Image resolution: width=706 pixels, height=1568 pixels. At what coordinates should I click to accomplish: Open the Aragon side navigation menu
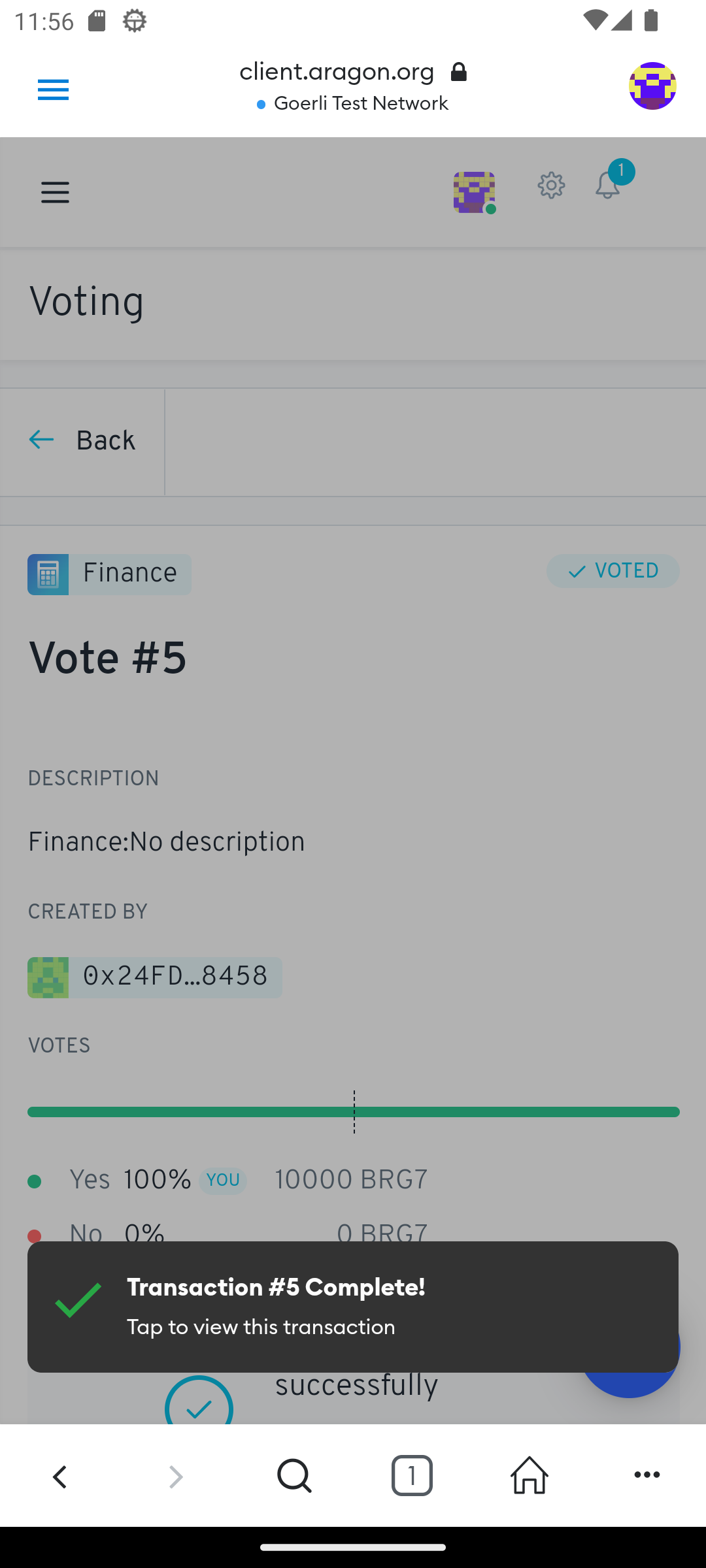click(x=55, y=193)
